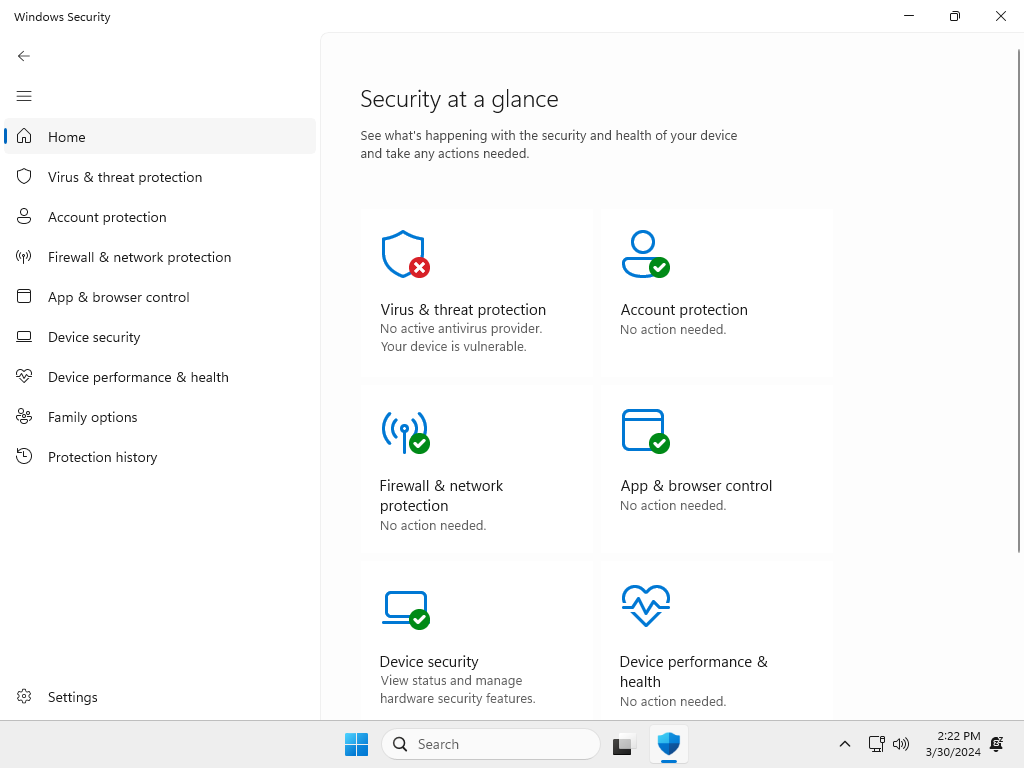1024x768 pixels.
Task: Click the heart icon beside Device performance & health in sidebar
Action: click(x=24, y=376)
